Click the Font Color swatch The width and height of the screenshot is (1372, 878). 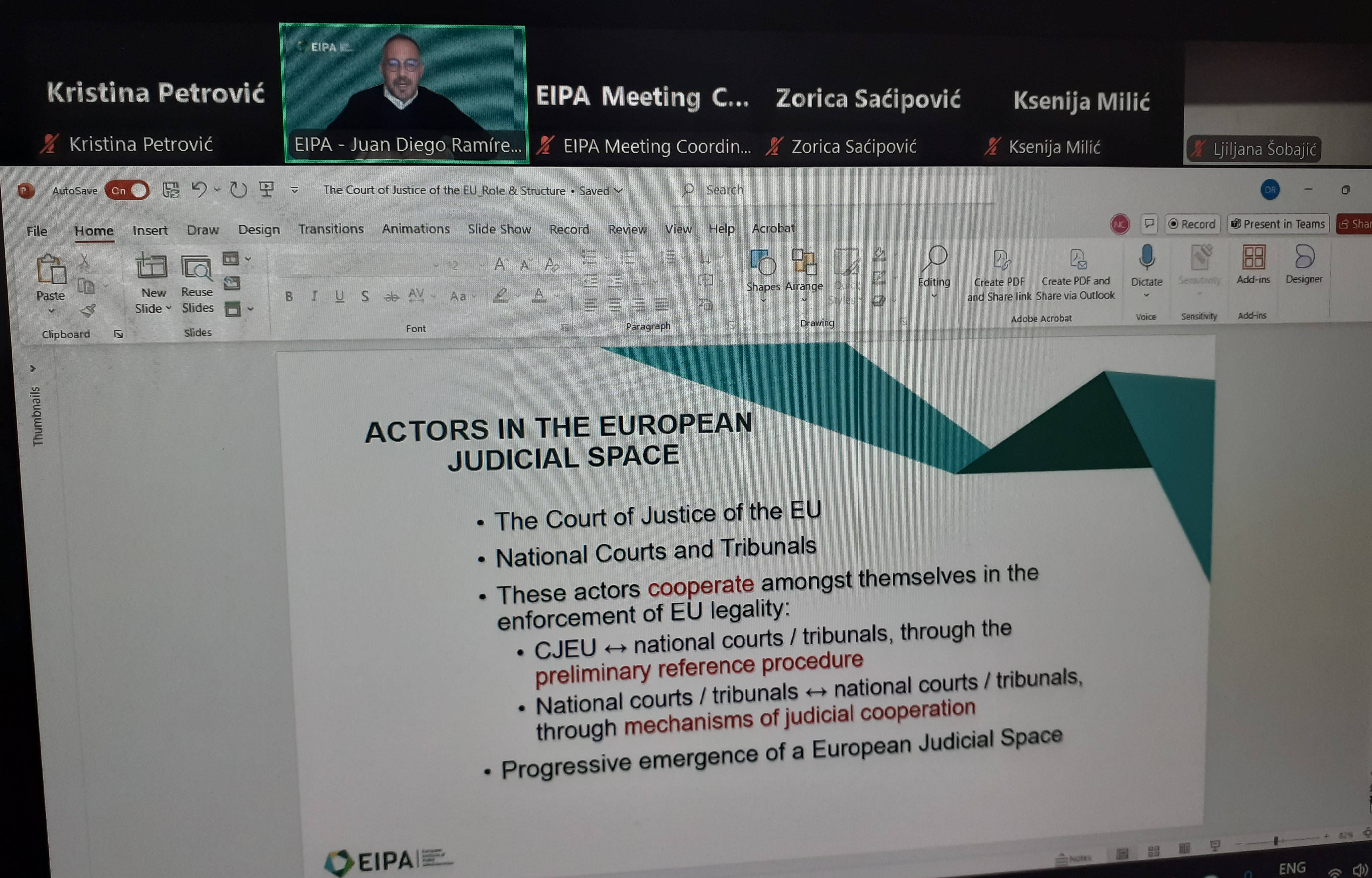(539, 295)
